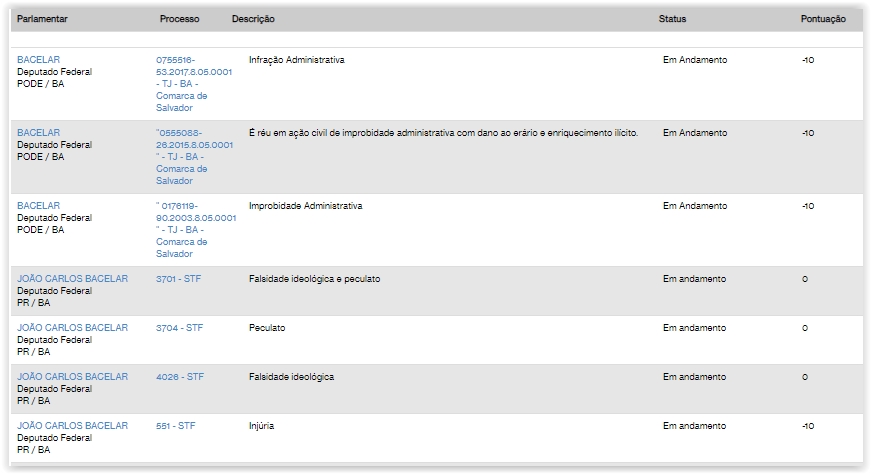
Task: Click the Pontuação column header
Action: pyautogui.click(x=823, y=20)
